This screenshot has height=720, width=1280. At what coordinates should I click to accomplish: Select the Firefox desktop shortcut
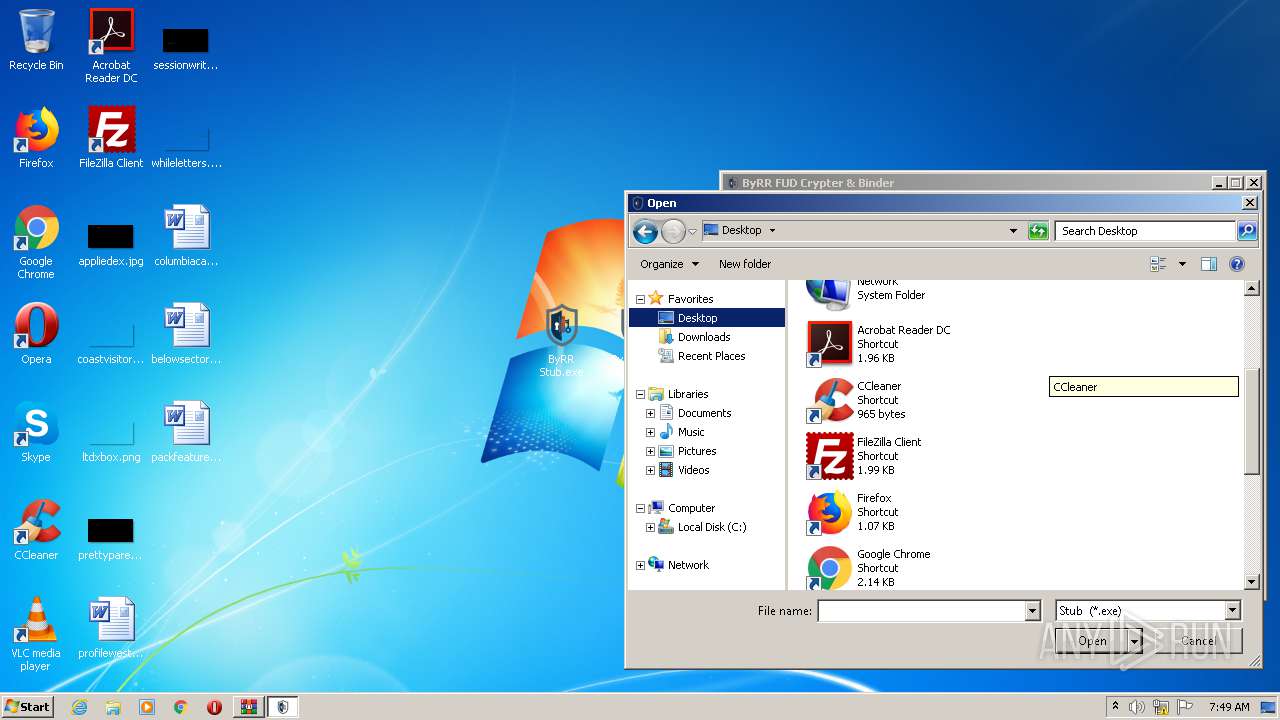pos(36,137)
